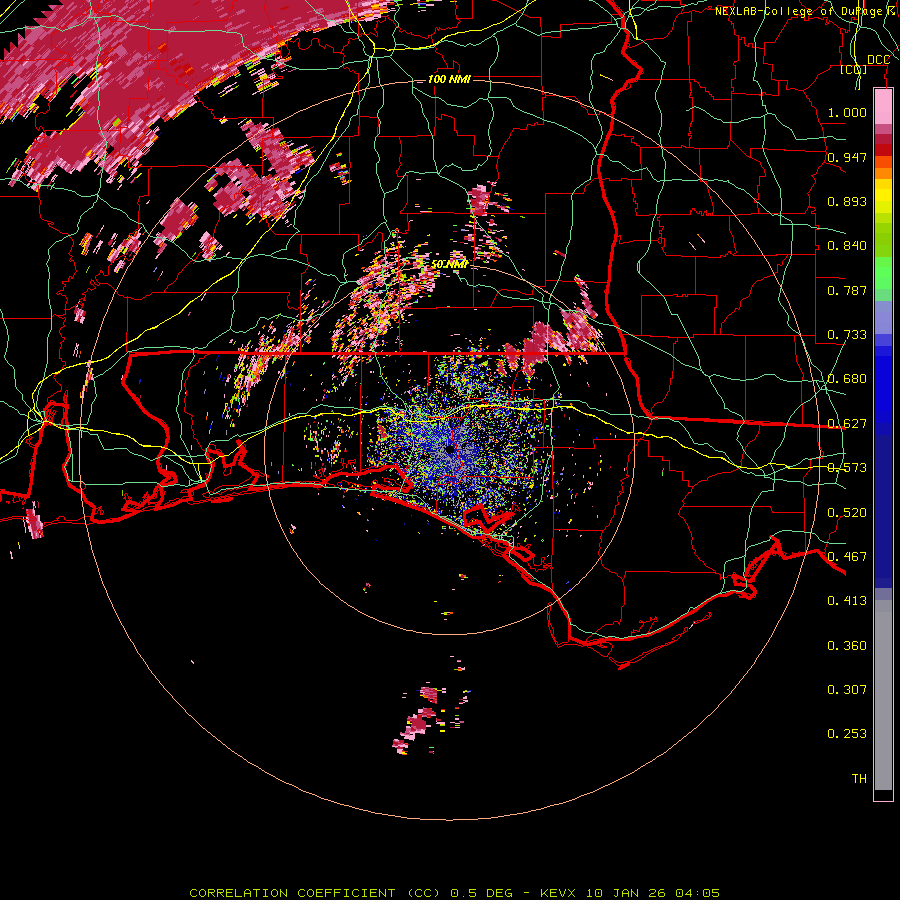Click the 50 NMI range ring label
This screenshot has height=900, width=900.
coord(449,264)
